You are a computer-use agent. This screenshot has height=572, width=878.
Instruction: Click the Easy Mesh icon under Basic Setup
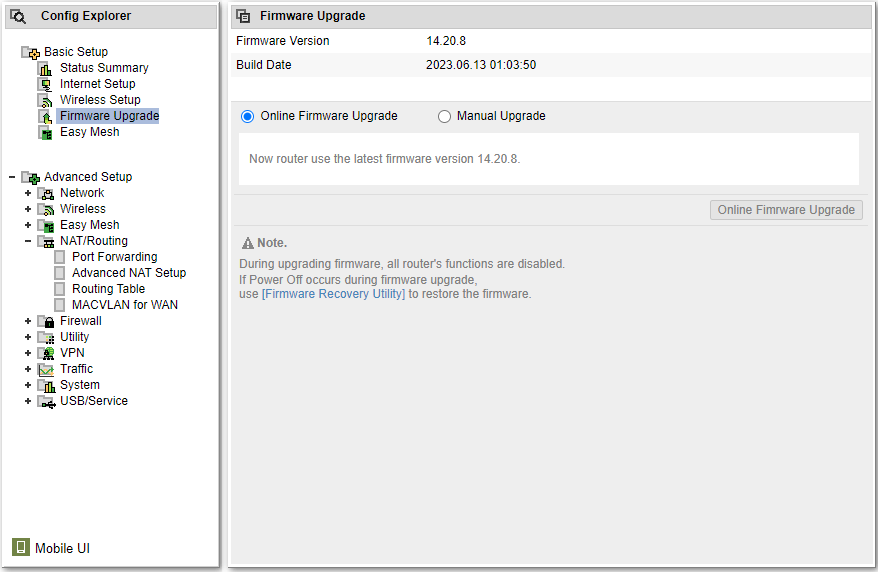[45, 133]
